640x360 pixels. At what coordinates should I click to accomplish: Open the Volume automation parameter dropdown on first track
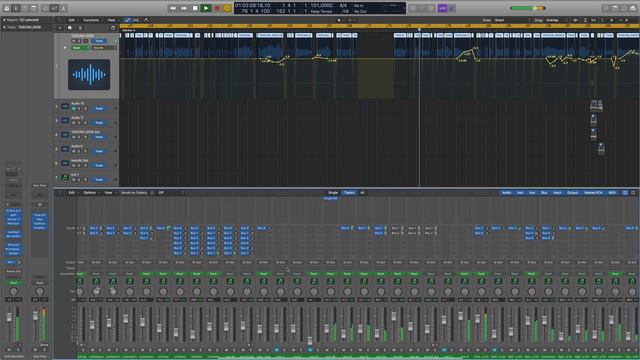tap(104, 47)
